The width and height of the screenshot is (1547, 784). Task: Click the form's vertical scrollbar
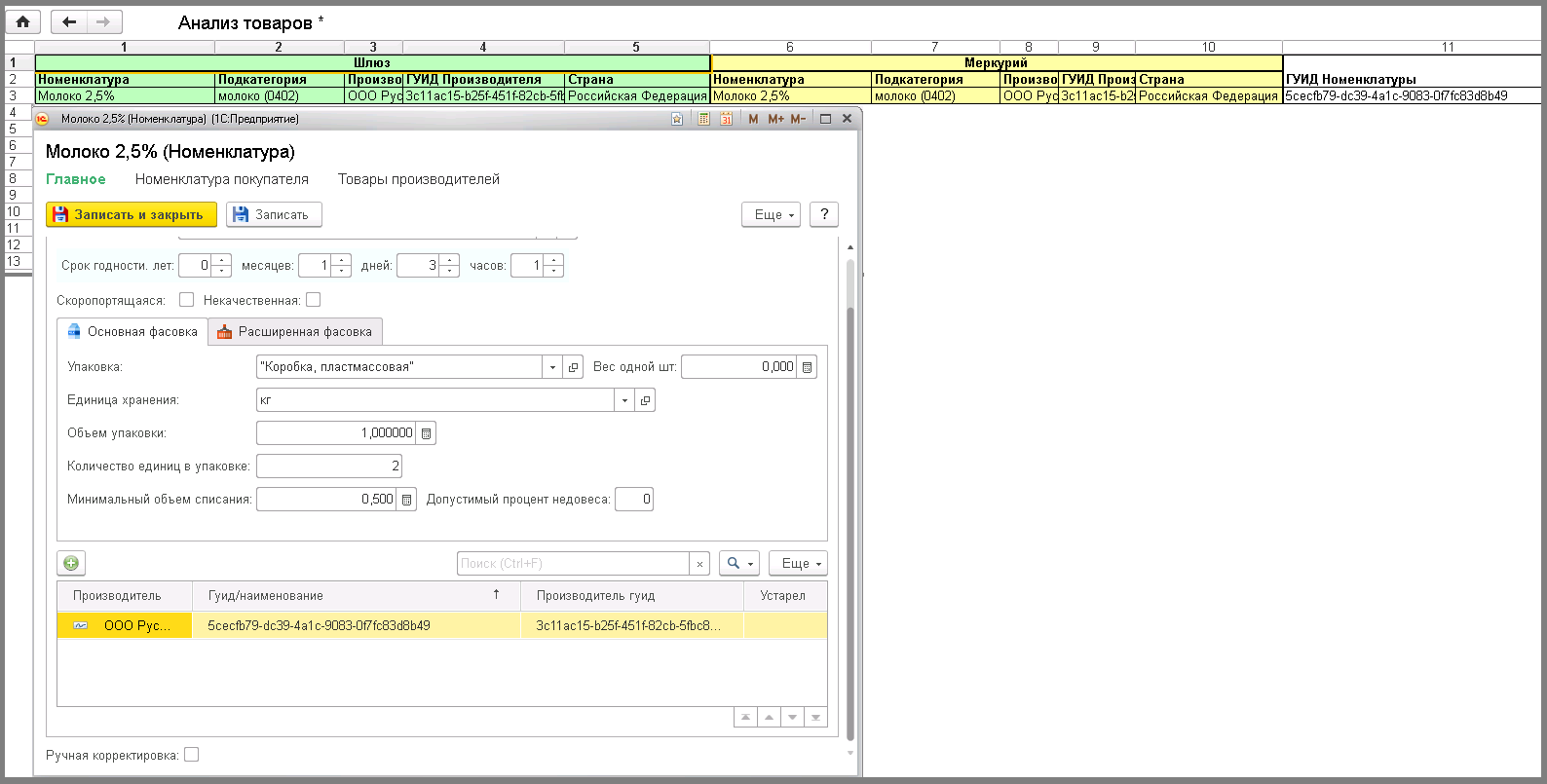850,497
